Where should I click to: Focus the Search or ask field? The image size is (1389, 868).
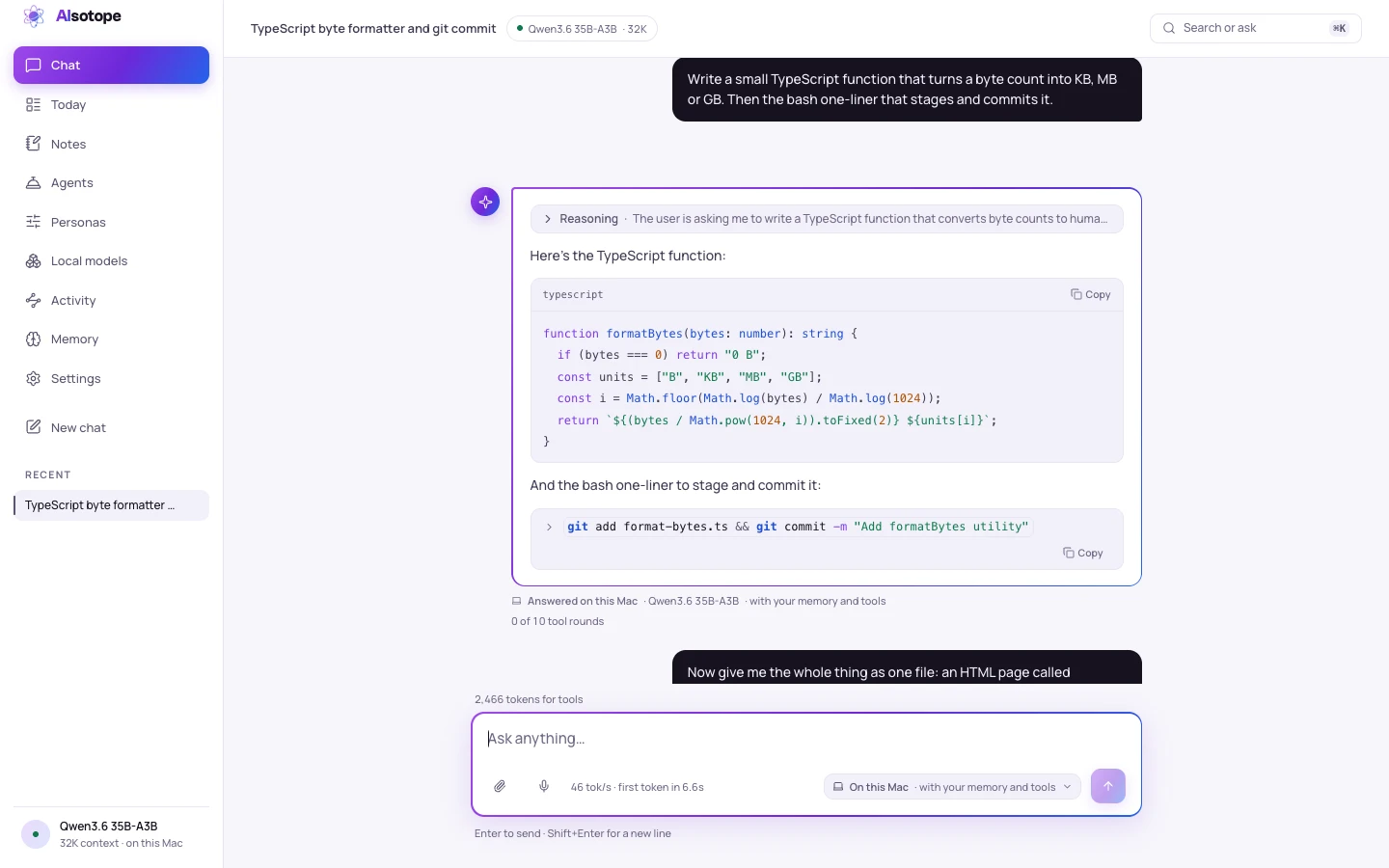tap(1255, 28)
